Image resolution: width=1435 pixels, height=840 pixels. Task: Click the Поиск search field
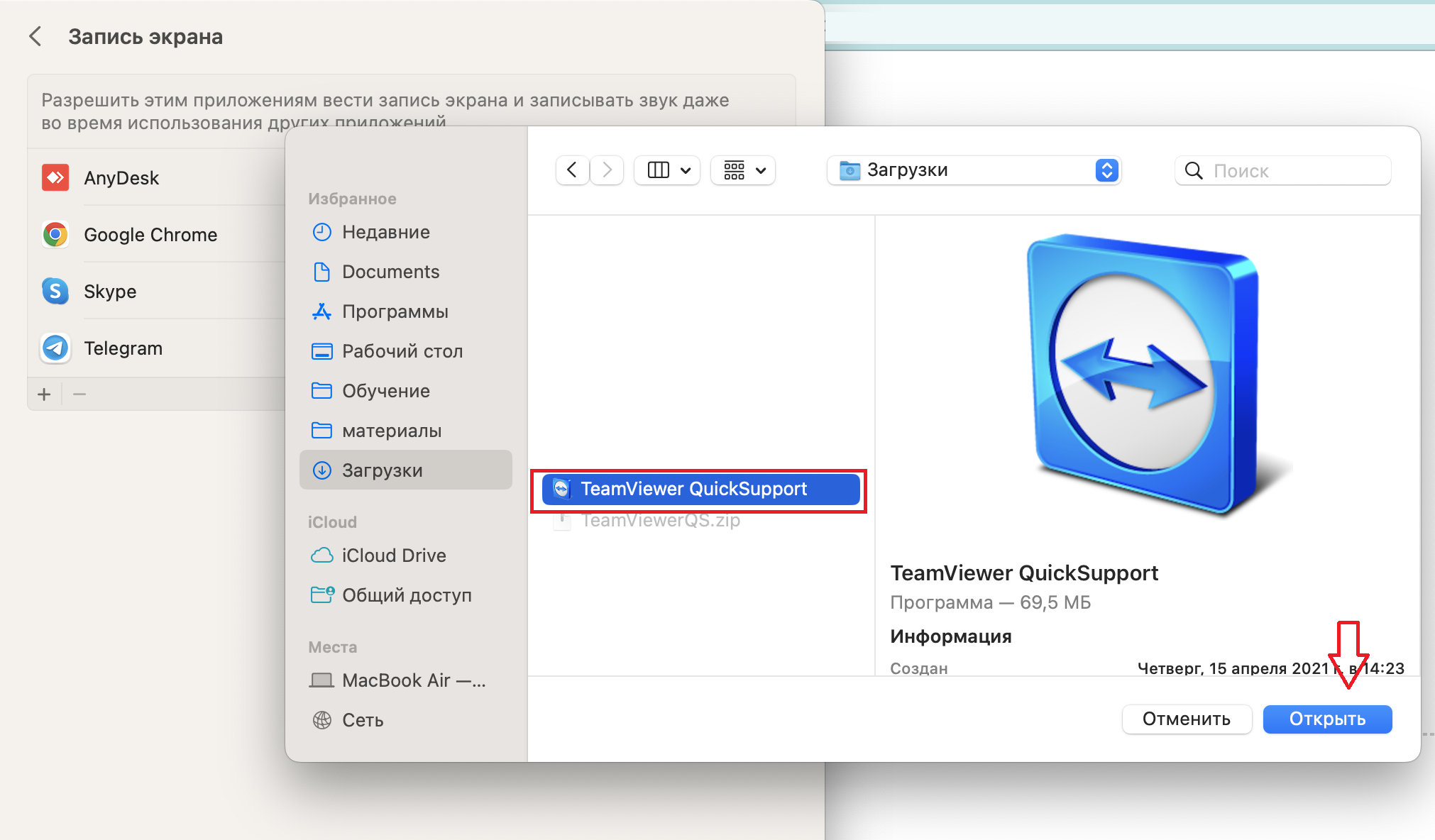(1282, 170)
